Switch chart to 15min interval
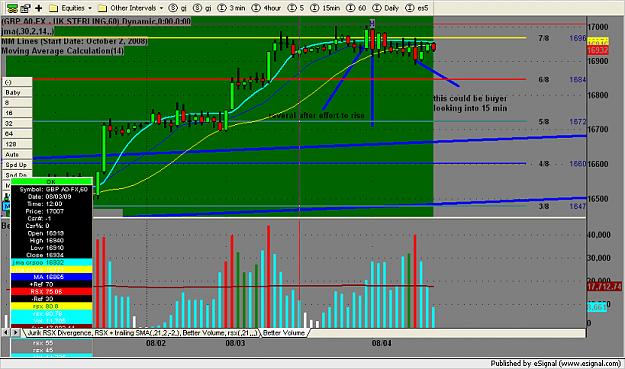This screenshot has width=625, height=369. (325, 8)
